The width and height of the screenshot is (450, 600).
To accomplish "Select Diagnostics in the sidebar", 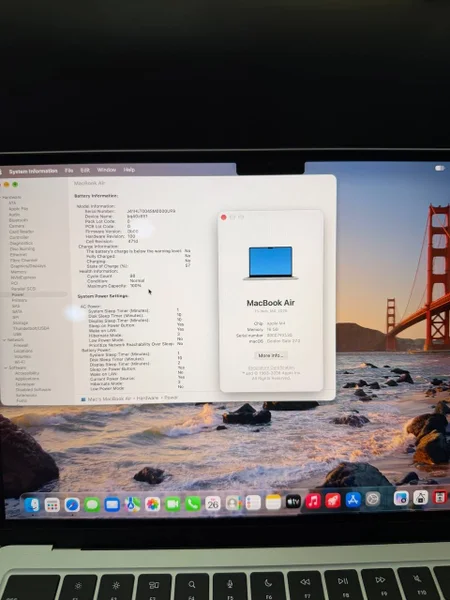I will coord(21,243).
